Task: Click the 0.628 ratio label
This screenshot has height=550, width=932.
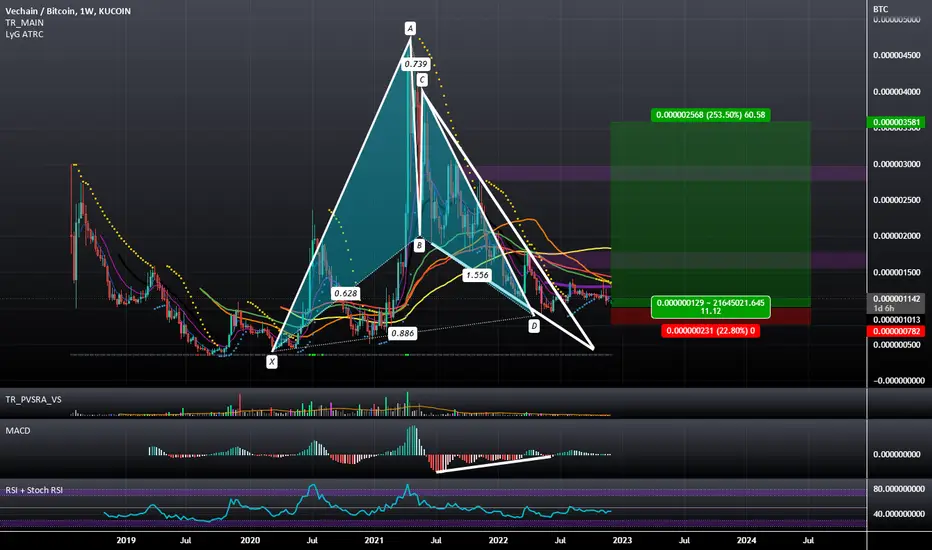Action: tap(345, 293)
